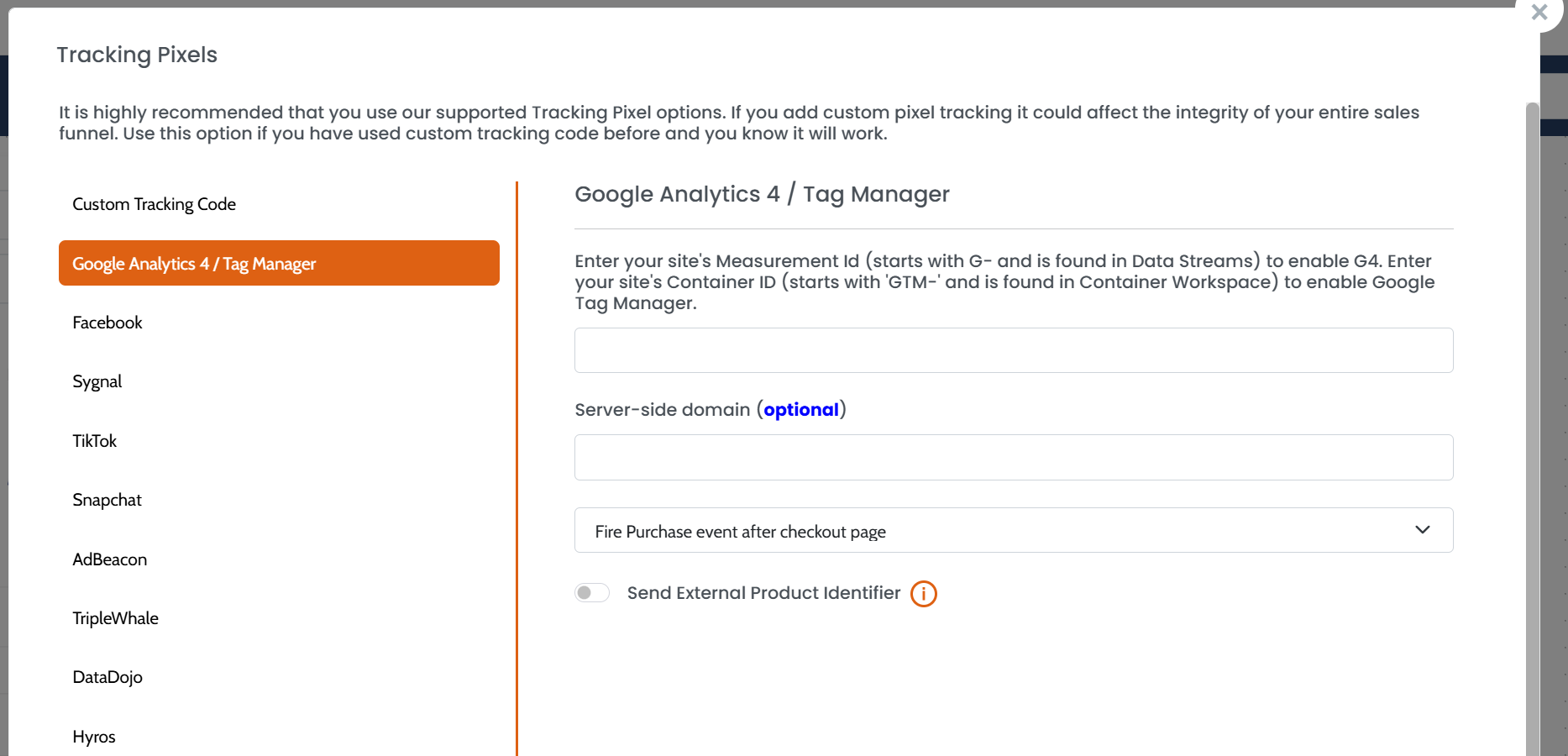Select Hyros in the sidebar list
The width and height of the screenshot is (1568, 756).
point(94,737)
